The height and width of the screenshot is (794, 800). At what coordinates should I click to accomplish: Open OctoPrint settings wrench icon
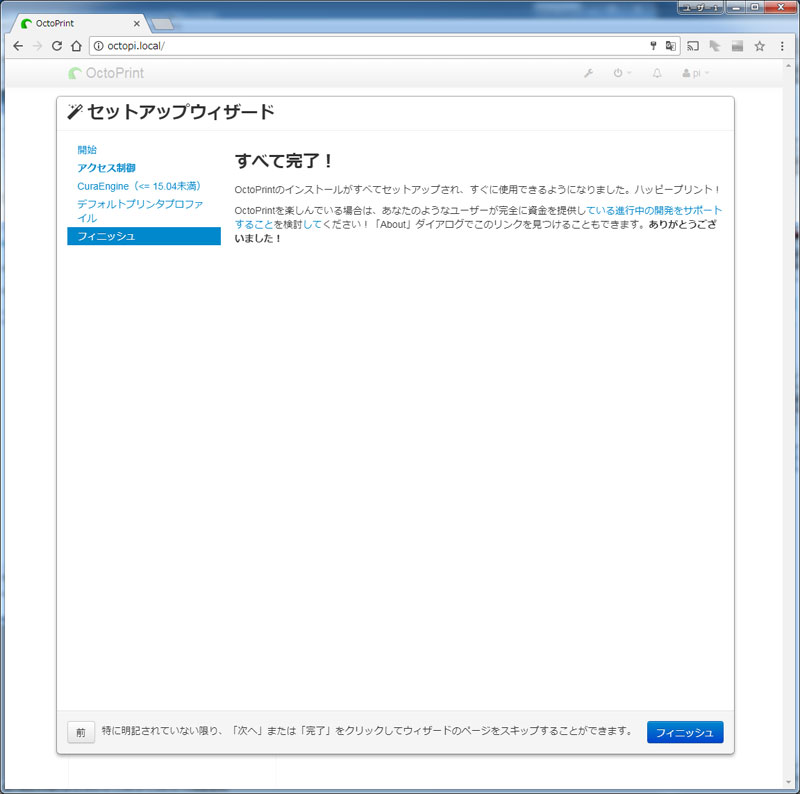click(588, 73)
